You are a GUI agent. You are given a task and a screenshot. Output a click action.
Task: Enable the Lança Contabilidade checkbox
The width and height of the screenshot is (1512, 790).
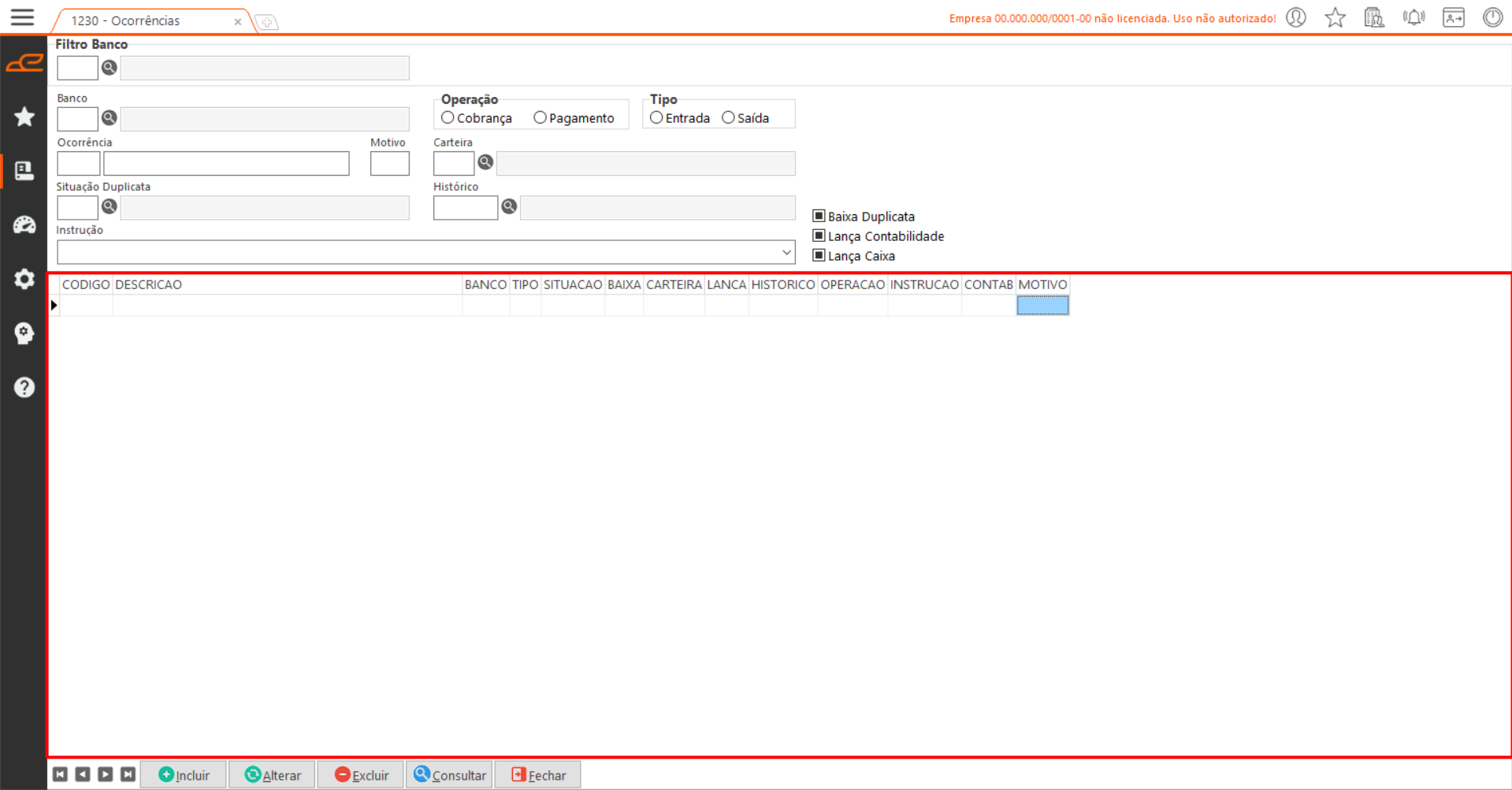click(x=819, y=236)
